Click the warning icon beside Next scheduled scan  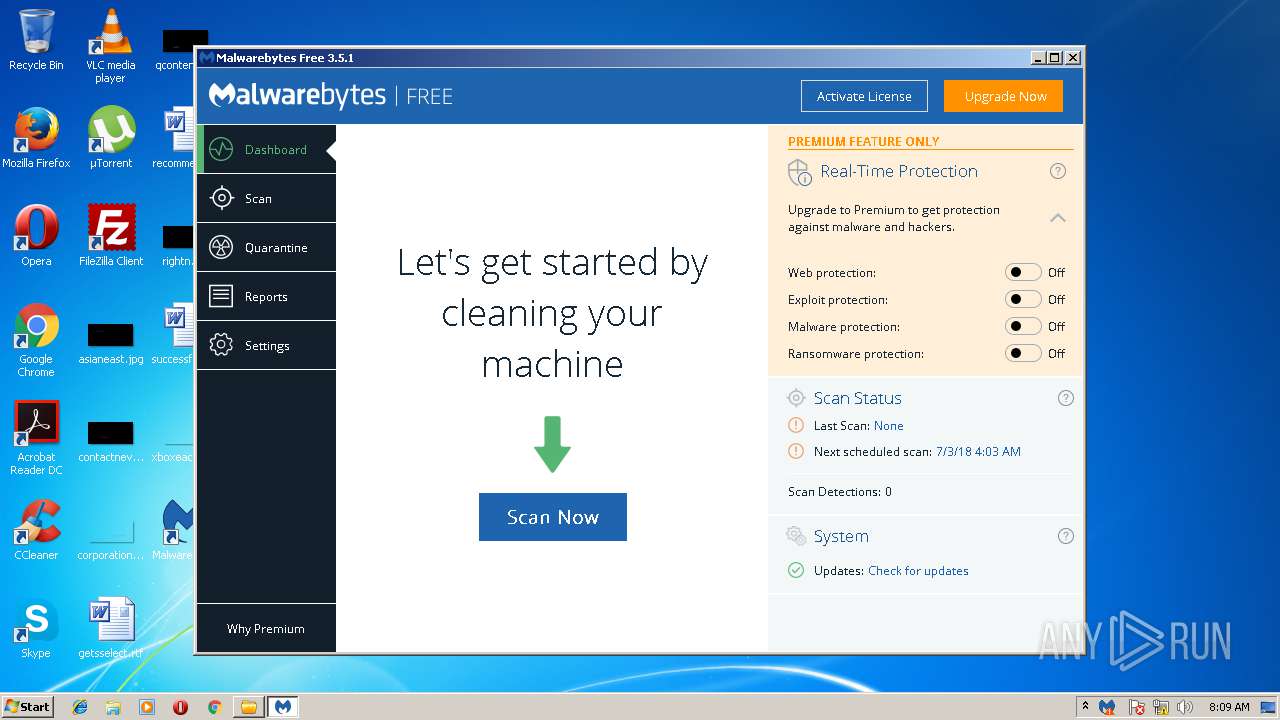(796, 452)
